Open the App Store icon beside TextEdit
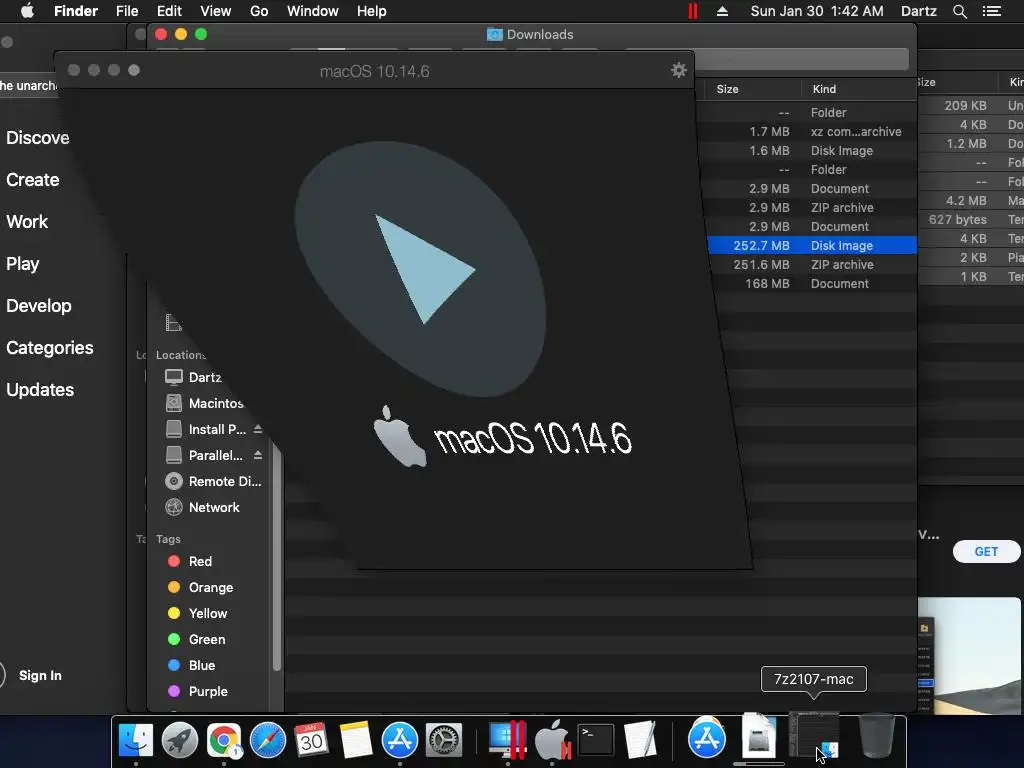 tap(707, 739)
